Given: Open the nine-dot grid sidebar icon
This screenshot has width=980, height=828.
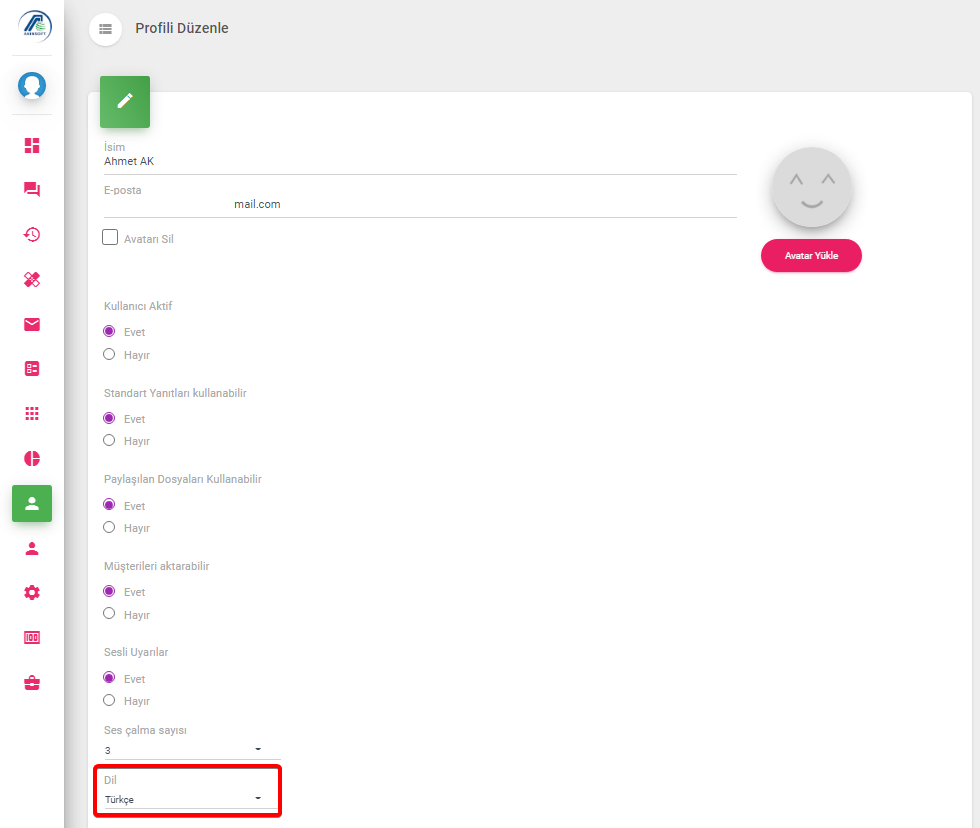Looking at the screenshot, I should pos(32,413).
